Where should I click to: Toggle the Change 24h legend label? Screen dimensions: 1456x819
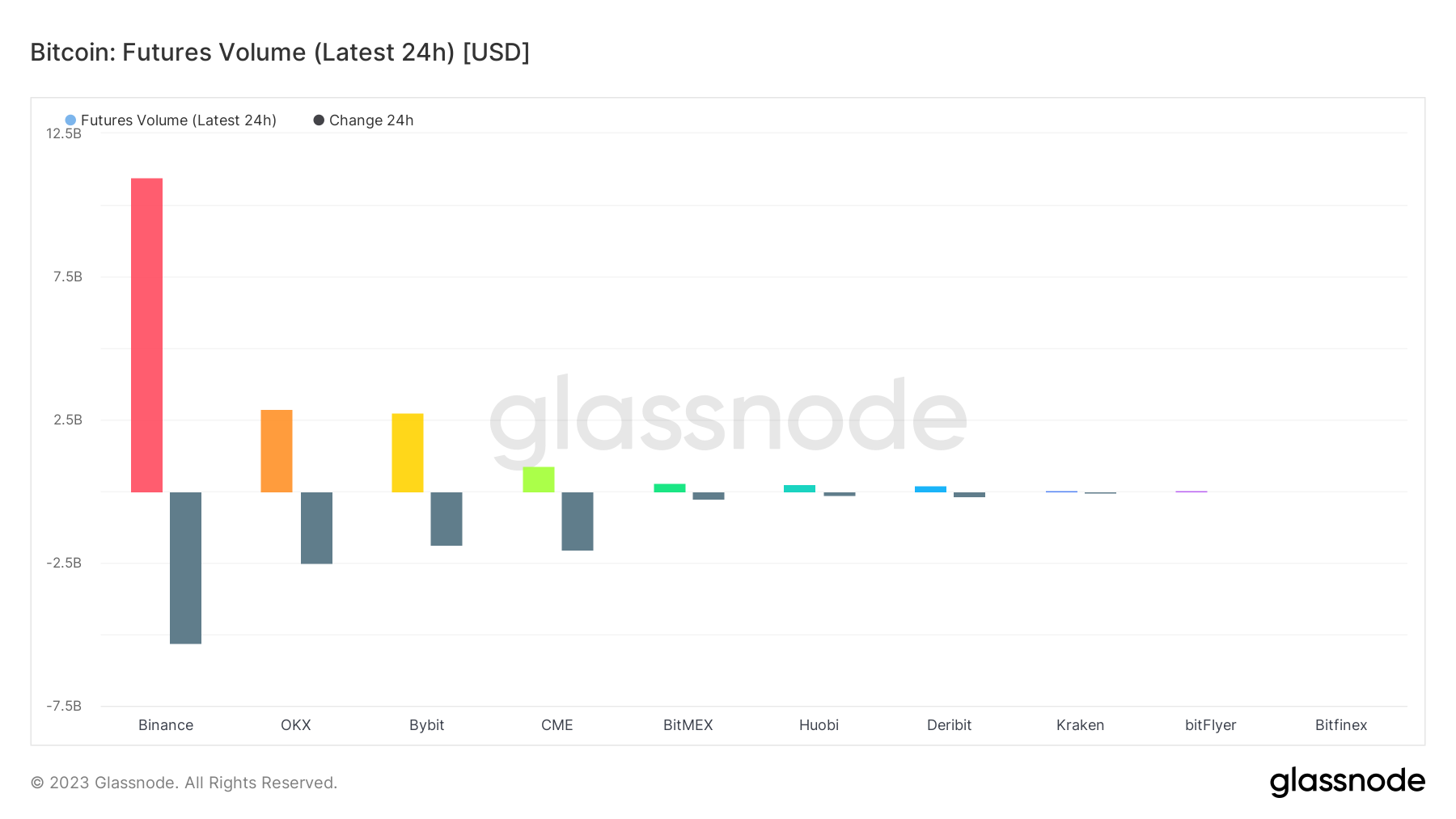[x=371, y=120]
